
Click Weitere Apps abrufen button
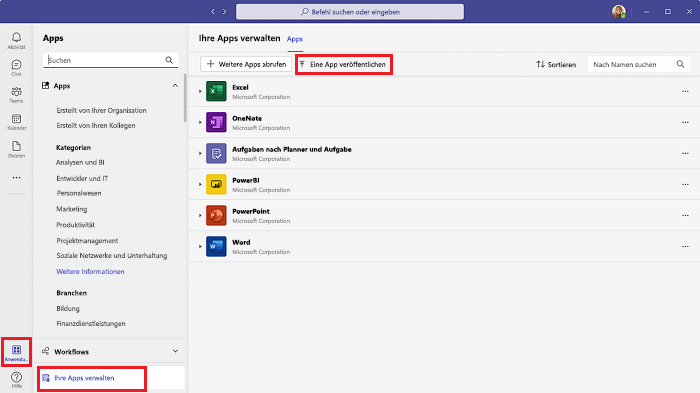tap(246, 64)
